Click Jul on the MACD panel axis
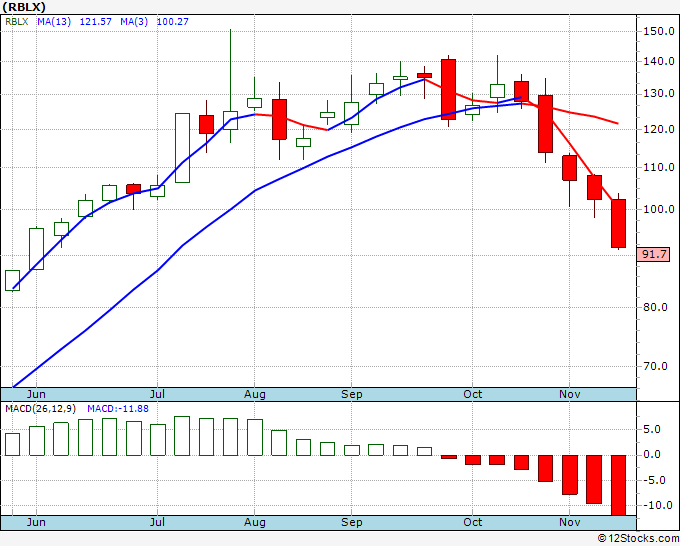 pyautogui.click(x=157, y=523)
